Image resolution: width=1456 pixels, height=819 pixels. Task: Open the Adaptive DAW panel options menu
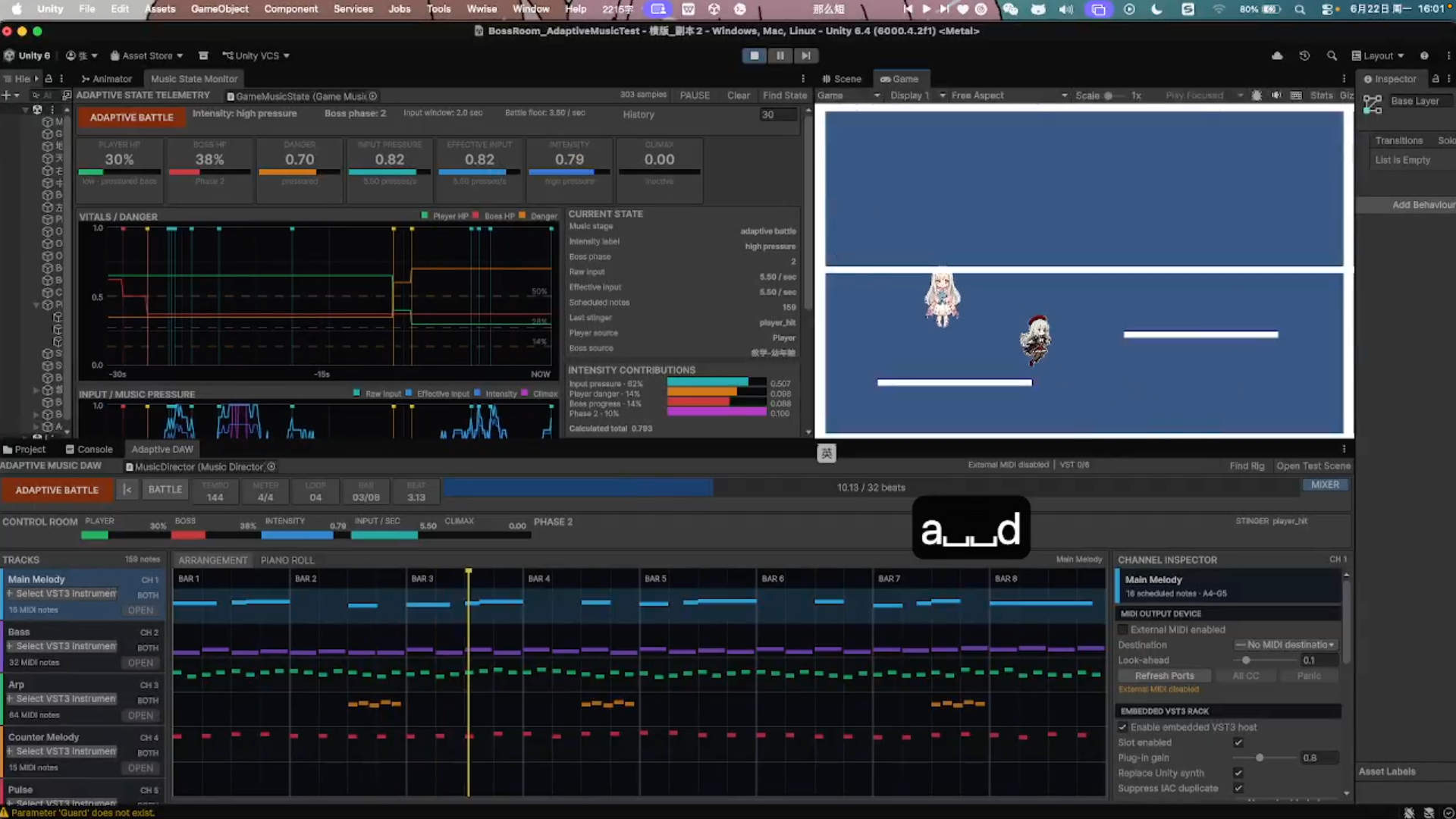click(x=1344, y=449)
